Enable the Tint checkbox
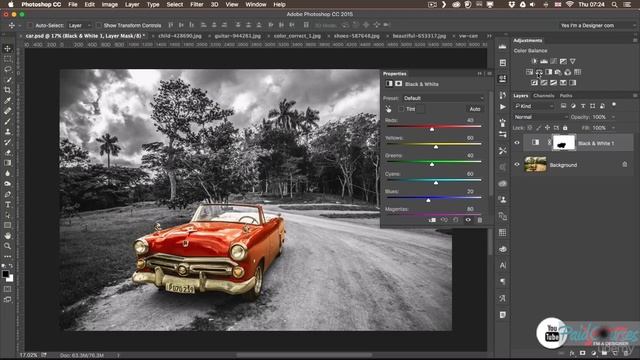640x360 pixels. [401, 109]
